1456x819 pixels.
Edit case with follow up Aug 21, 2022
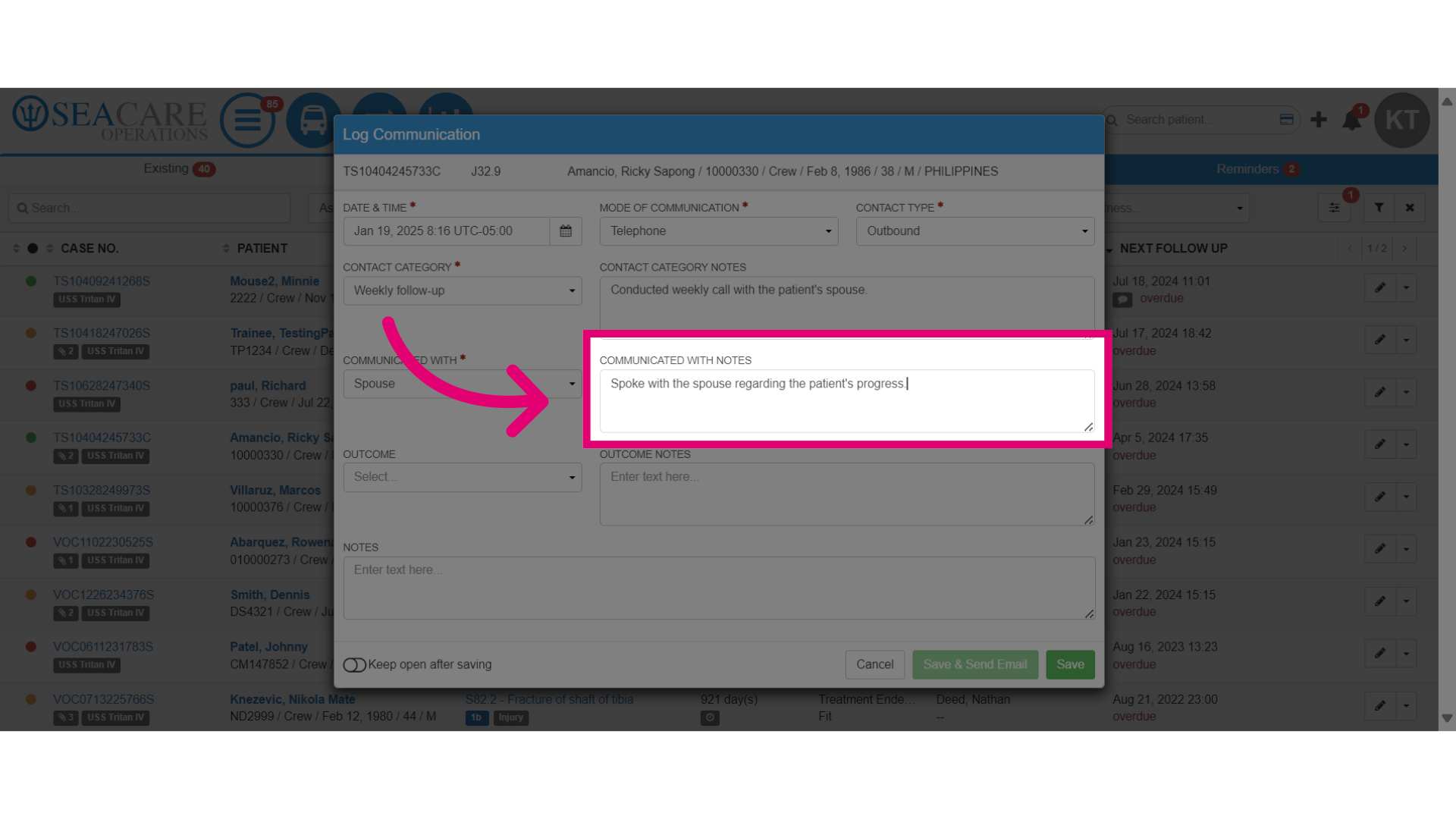pos(1380,706)
